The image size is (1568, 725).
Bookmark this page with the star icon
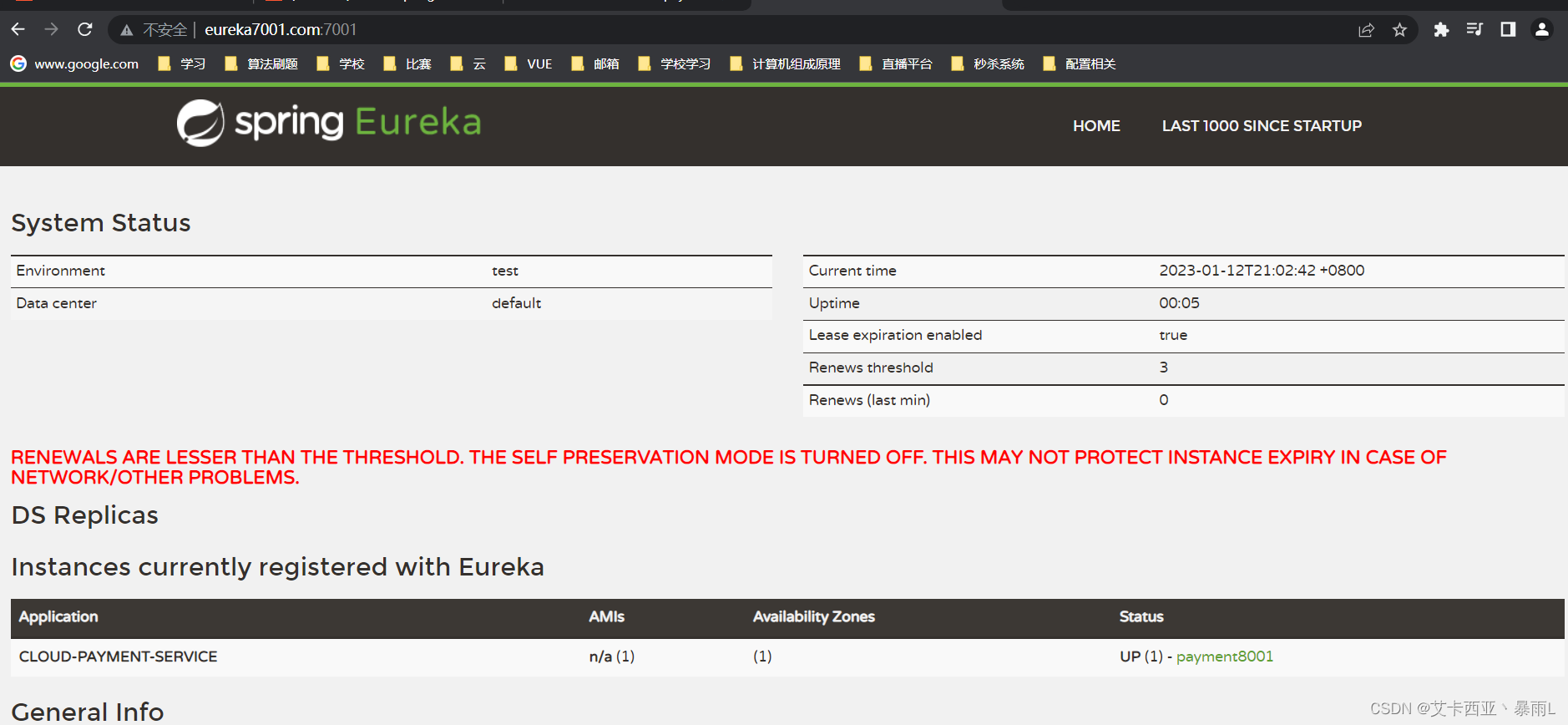point(1400,30)
